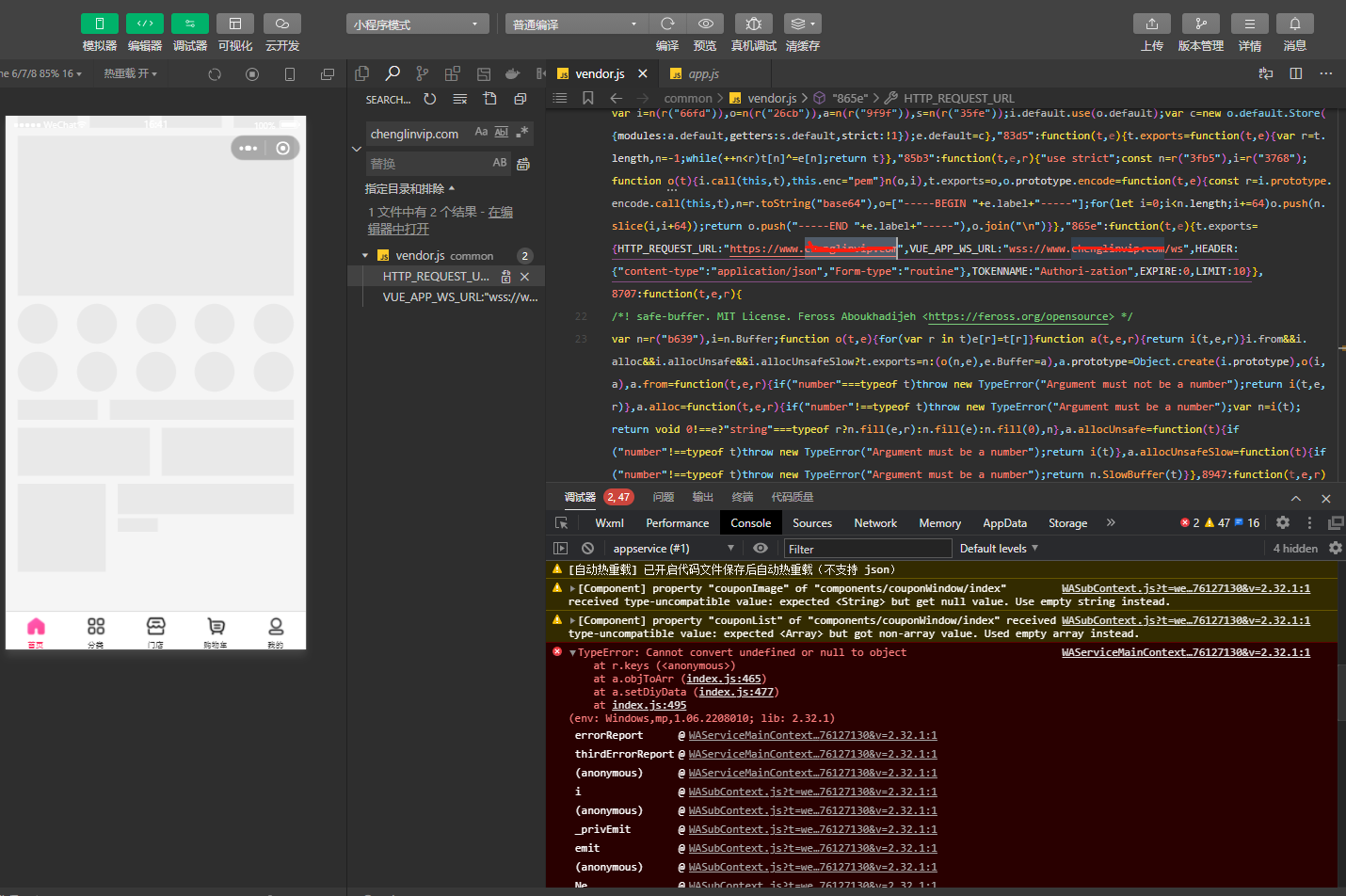This screenshot has width=1346, height=896.
Task: Open the appservice (#1) context dropdown
Action: [x=673, y=549]
